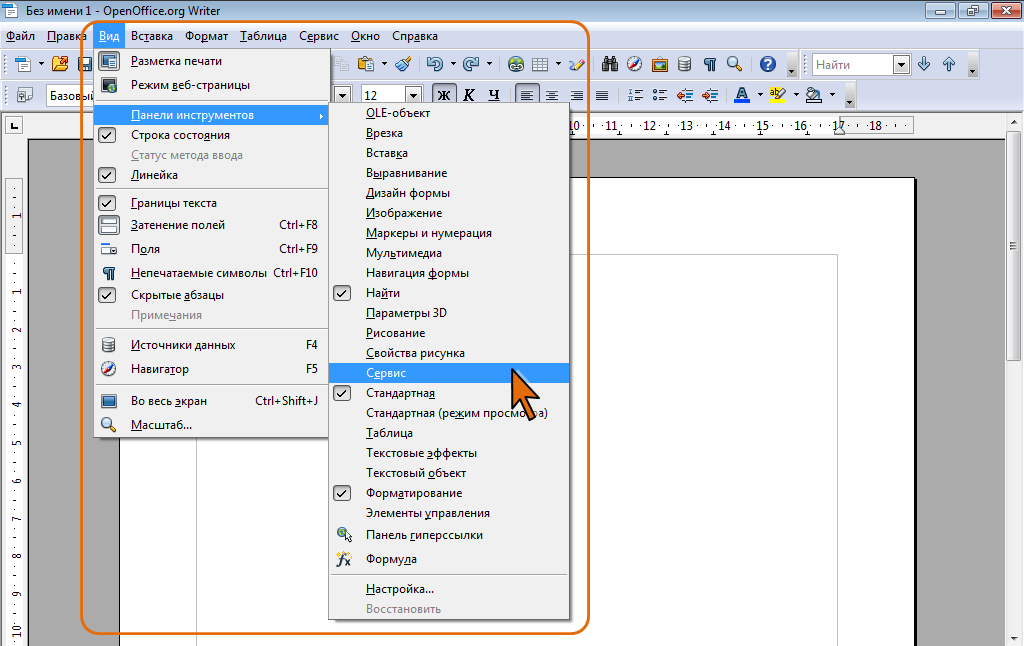The image size is (1024, 646).
Task: Click the Data sources cylinder toolbar icon
Action: [684, 64]
